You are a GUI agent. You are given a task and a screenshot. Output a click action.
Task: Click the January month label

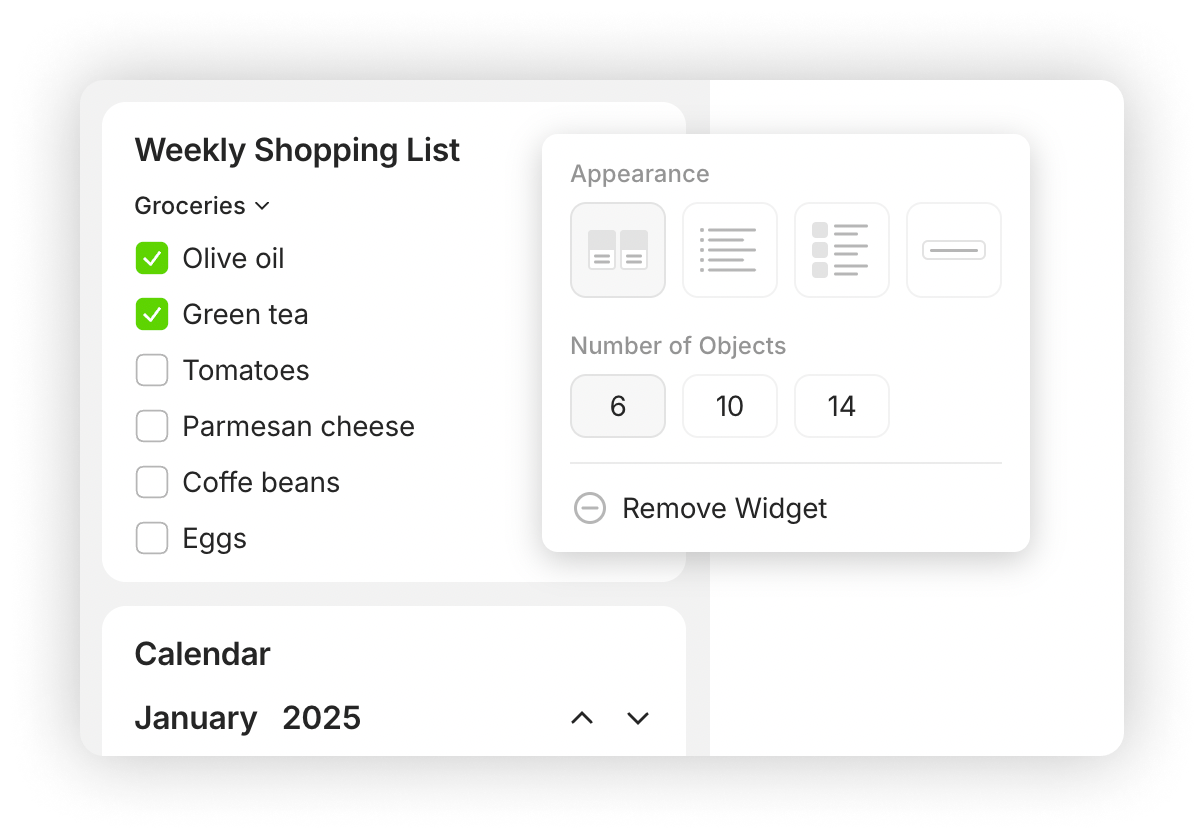coord(196,718)
